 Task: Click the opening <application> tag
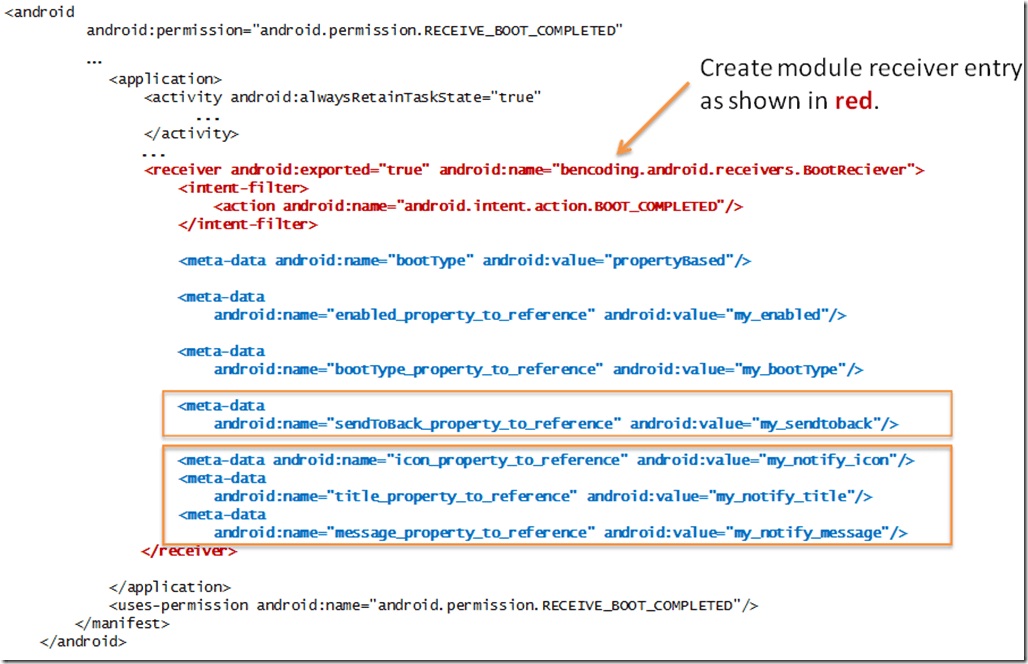click(165, 79)
